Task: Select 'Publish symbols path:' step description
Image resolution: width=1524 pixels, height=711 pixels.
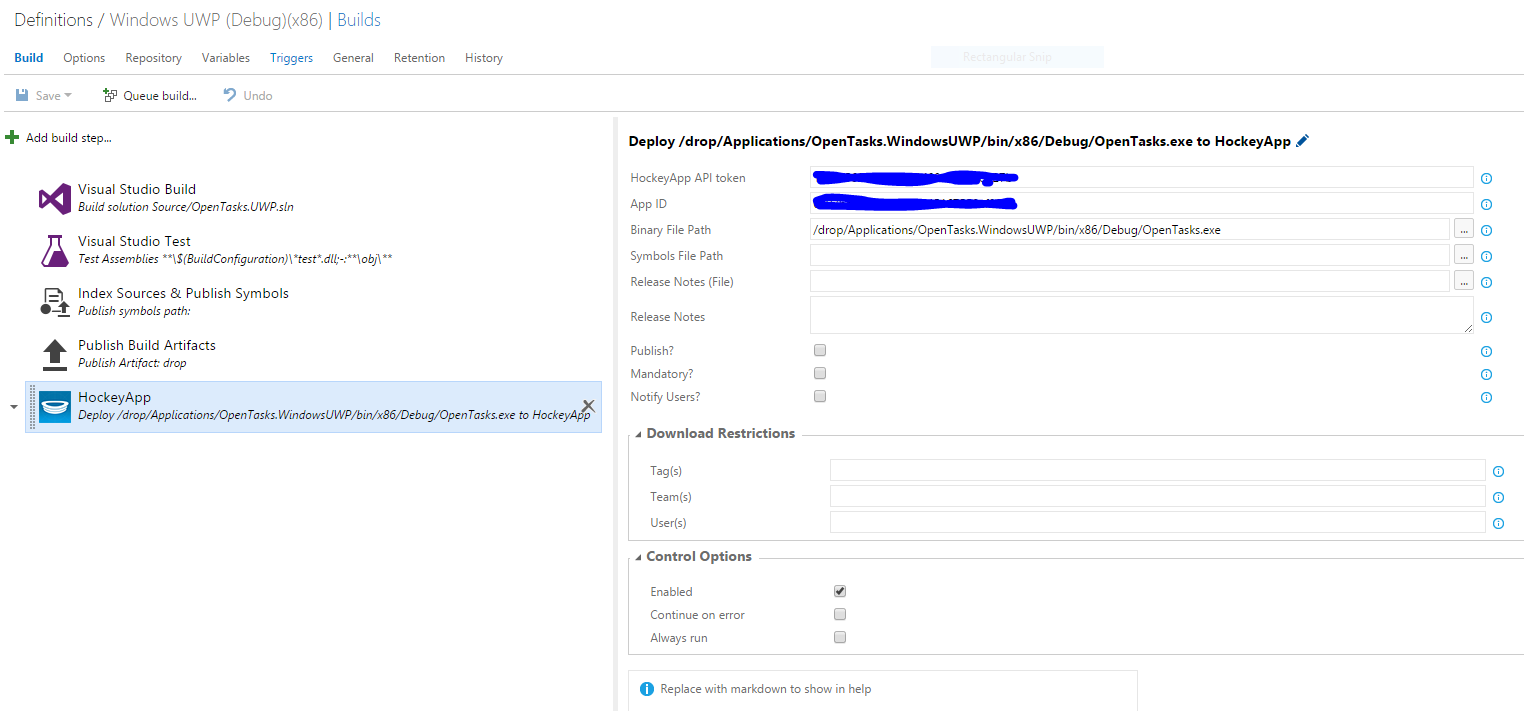Action: click(134, 311)
